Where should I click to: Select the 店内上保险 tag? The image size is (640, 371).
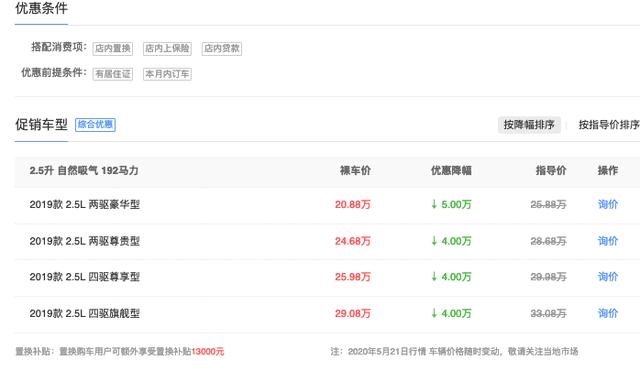167,49
